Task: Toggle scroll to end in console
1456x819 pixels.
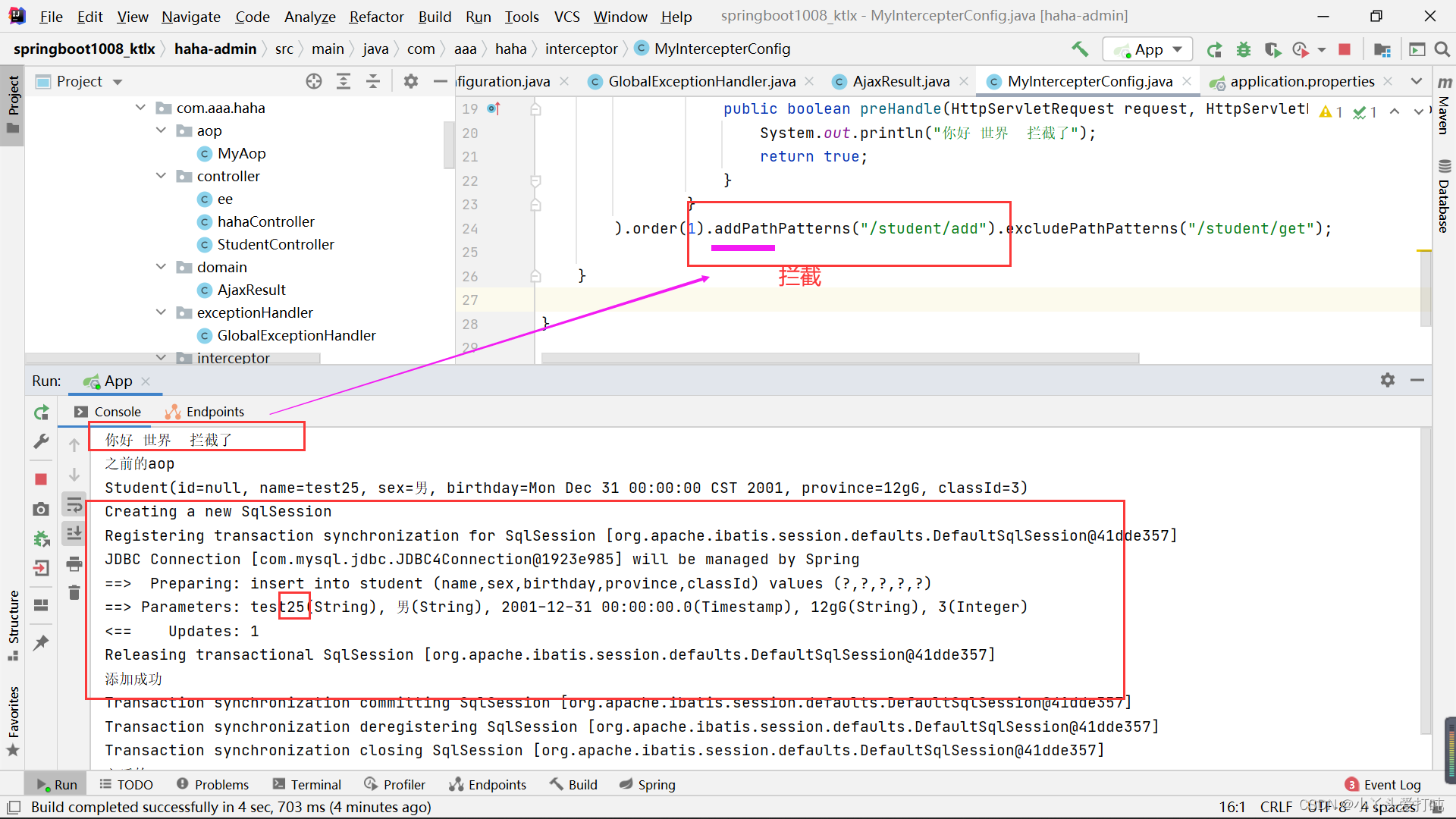Action: point(74,534)
